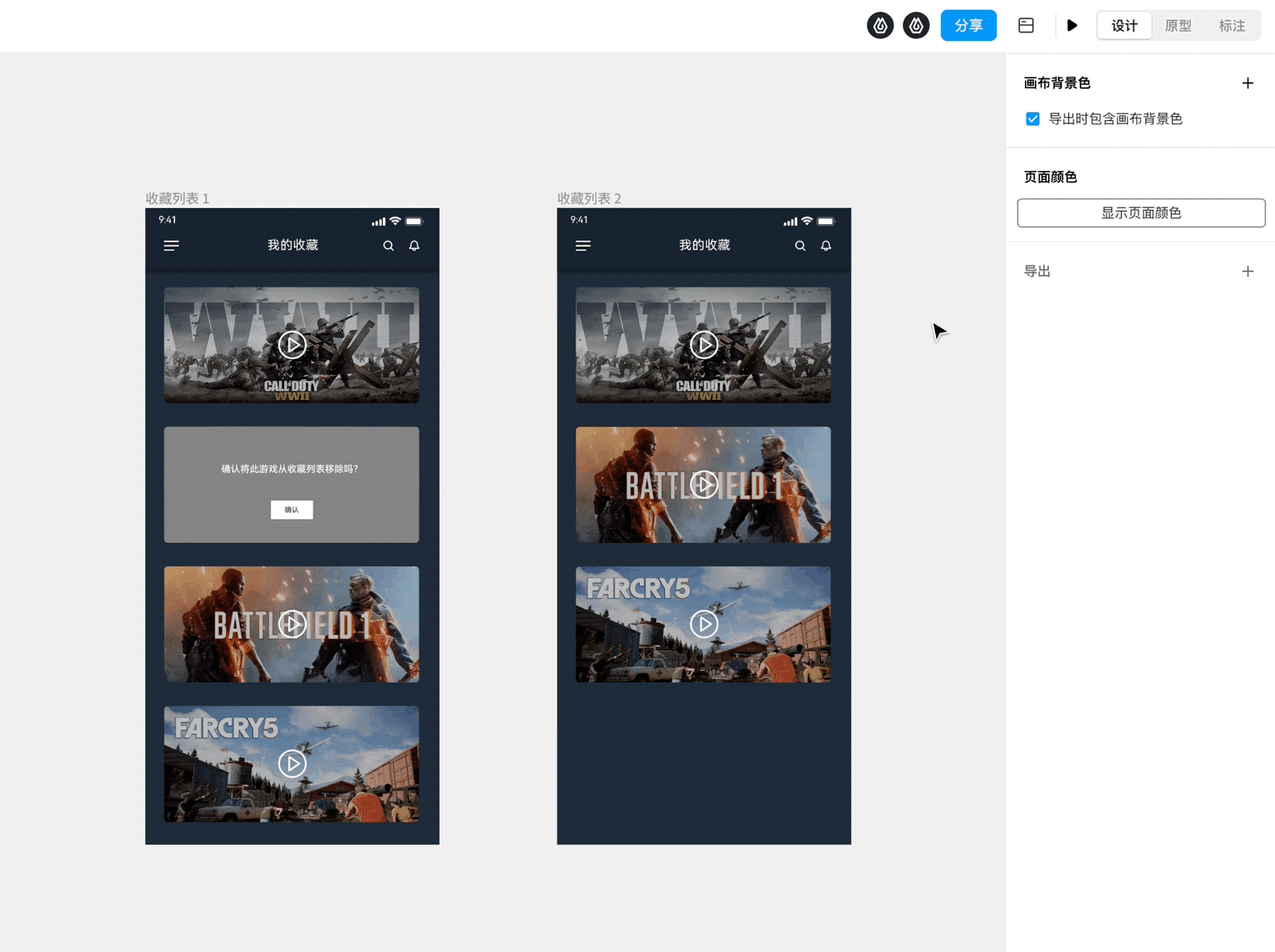1275x952 pixels.
Task: Switch to the 原型 tab
Action: point(1178,26)
